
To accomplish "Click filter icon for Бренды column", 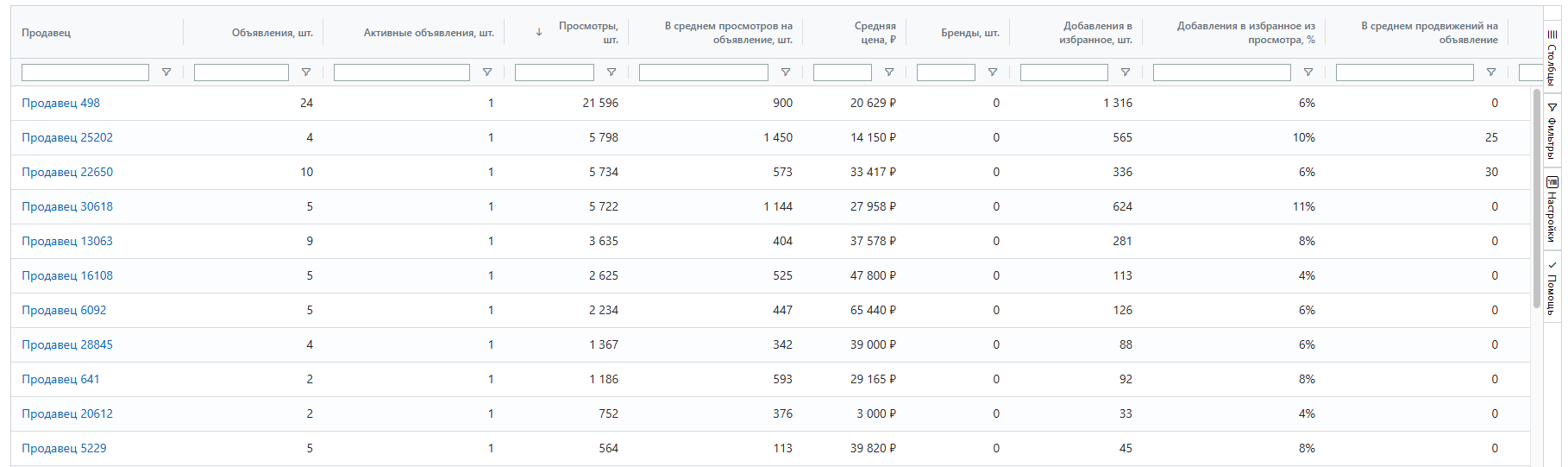I will [993, 73].
